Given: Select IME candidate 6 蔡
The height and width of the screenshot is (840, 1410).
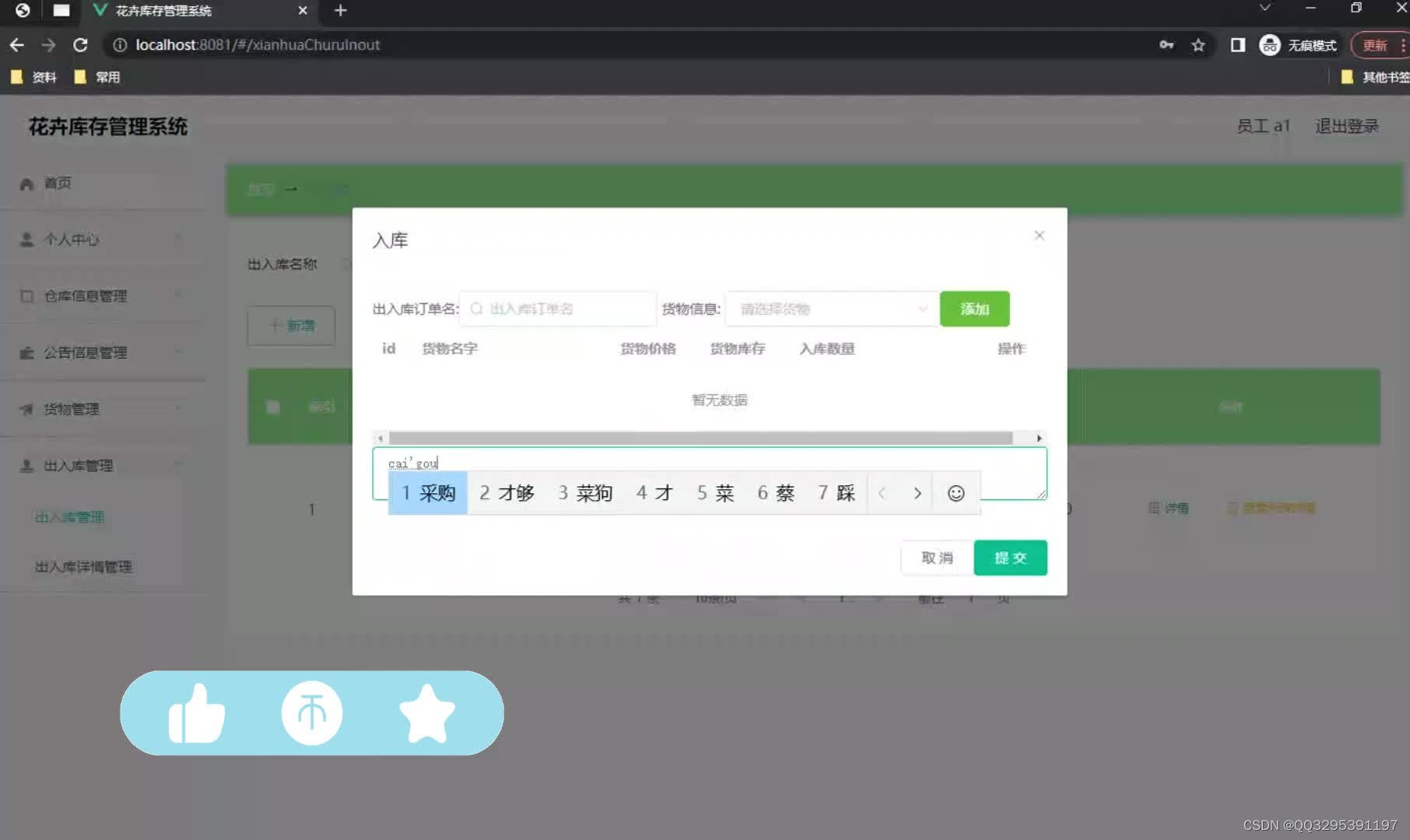Looking at the screenshot, I should 776,493.
